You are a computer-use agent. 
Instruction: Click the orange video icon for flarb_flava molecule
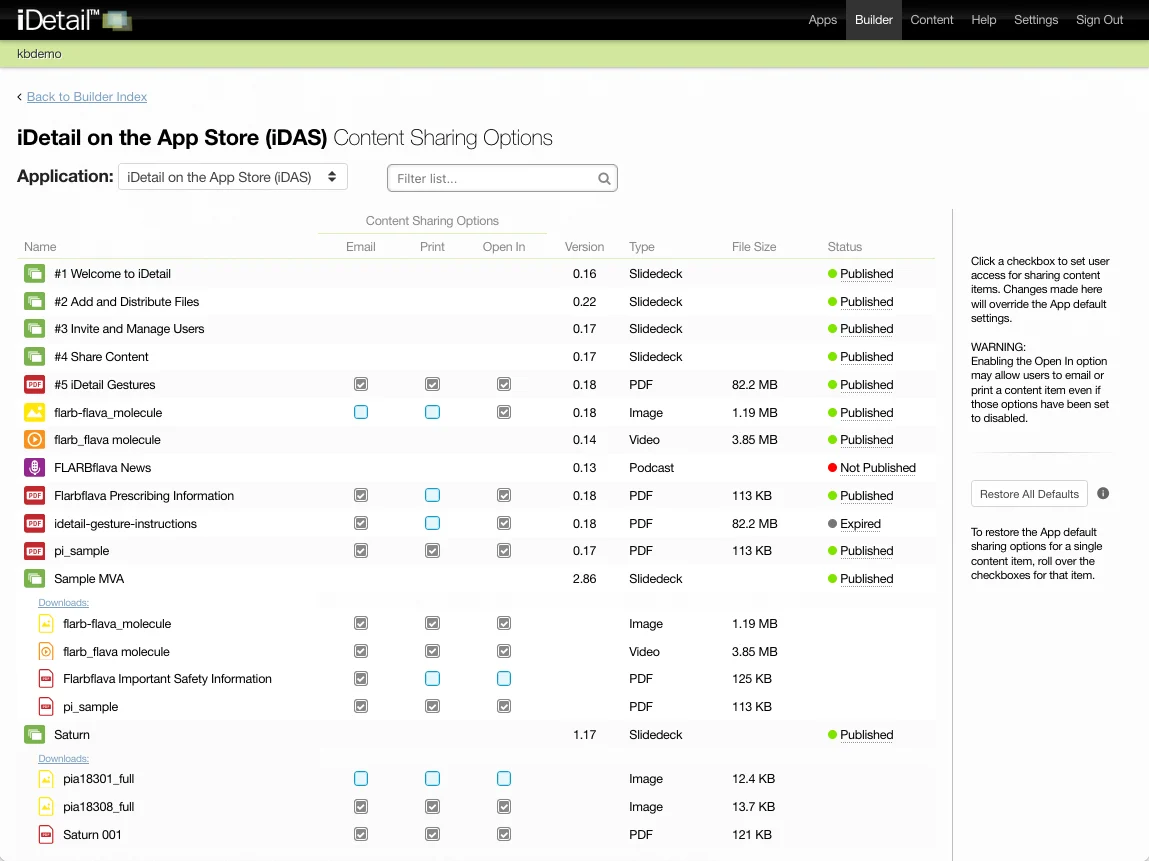click(x=35, y=440)
